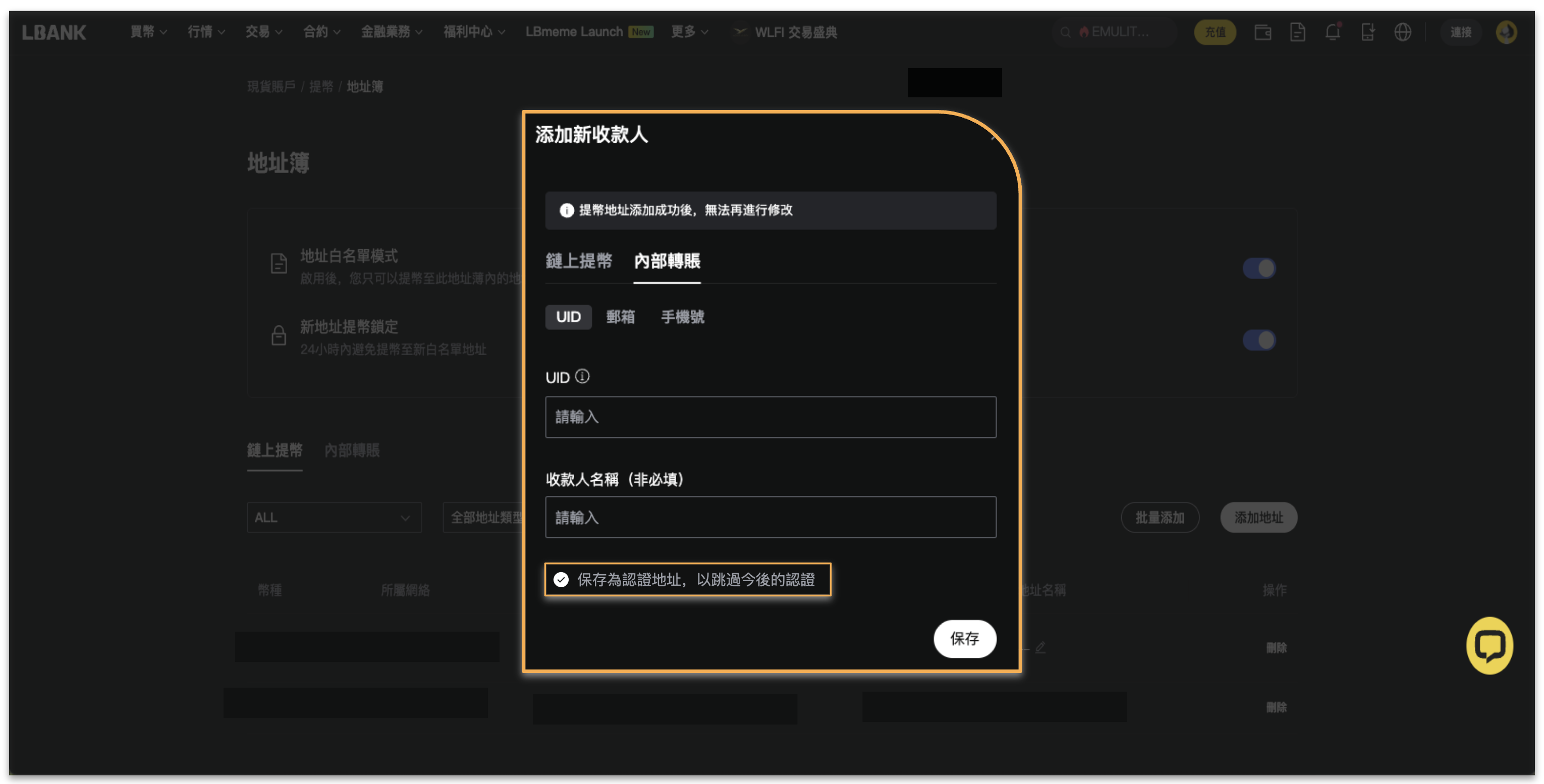1544x784 pixels.
Task: Click the UID info circle icon
Action: pyautogui.click(x=582, y=376)
